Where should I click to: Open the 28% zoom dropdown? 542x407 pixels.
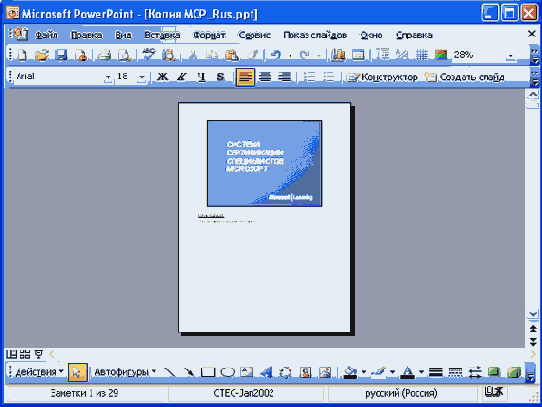tap(511, 56)
